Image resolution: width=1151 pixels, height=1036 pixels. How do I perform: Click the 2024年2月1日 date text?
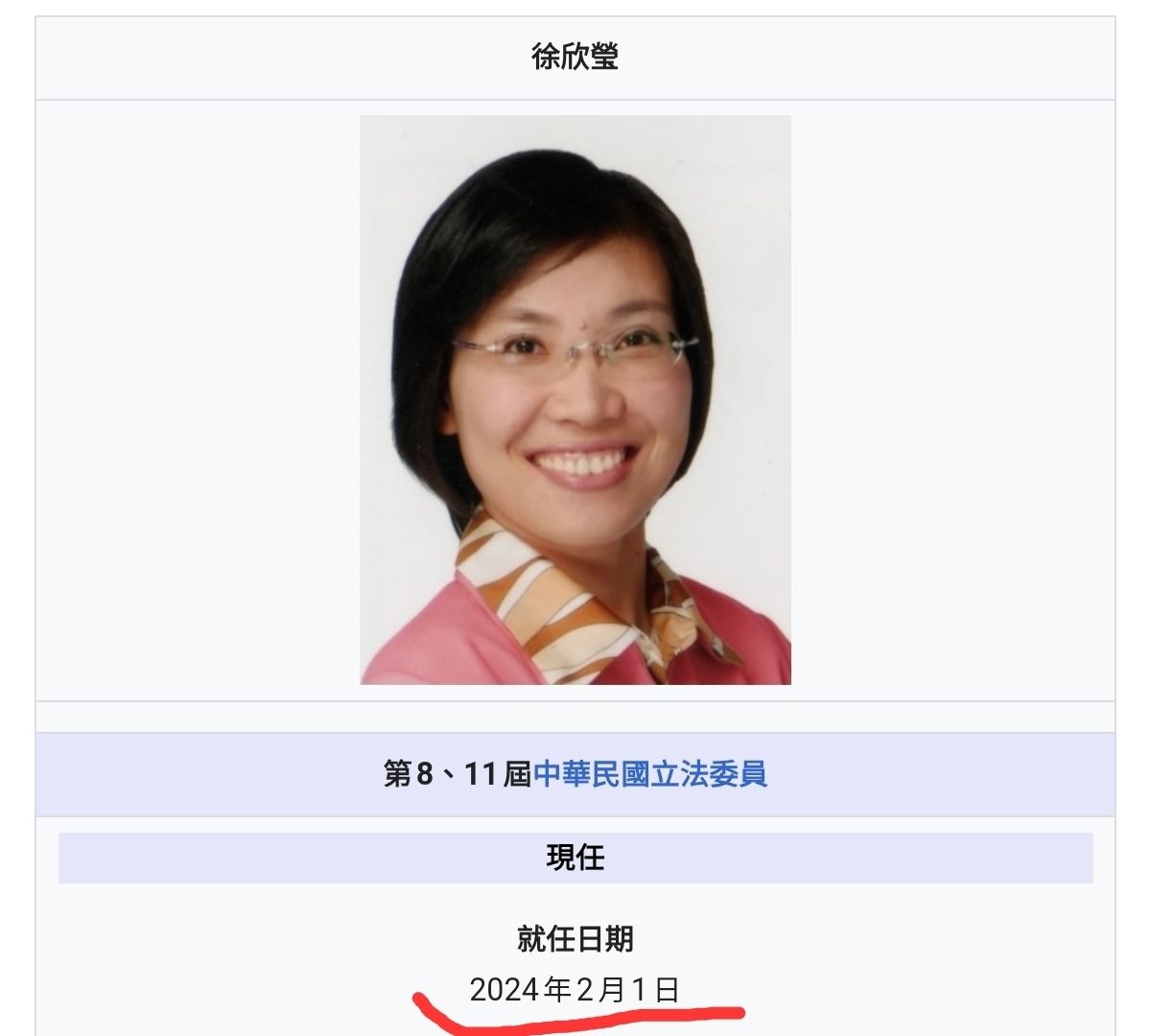pos(575,990)
